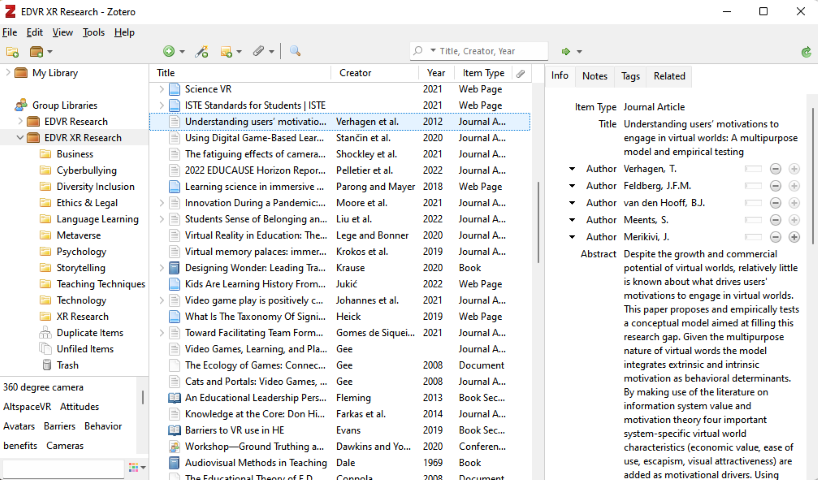Open creator type dropdown for Verhagen
Image resolution: width=818 pixels, height=480 pixels.
click(x=572, y=169)
